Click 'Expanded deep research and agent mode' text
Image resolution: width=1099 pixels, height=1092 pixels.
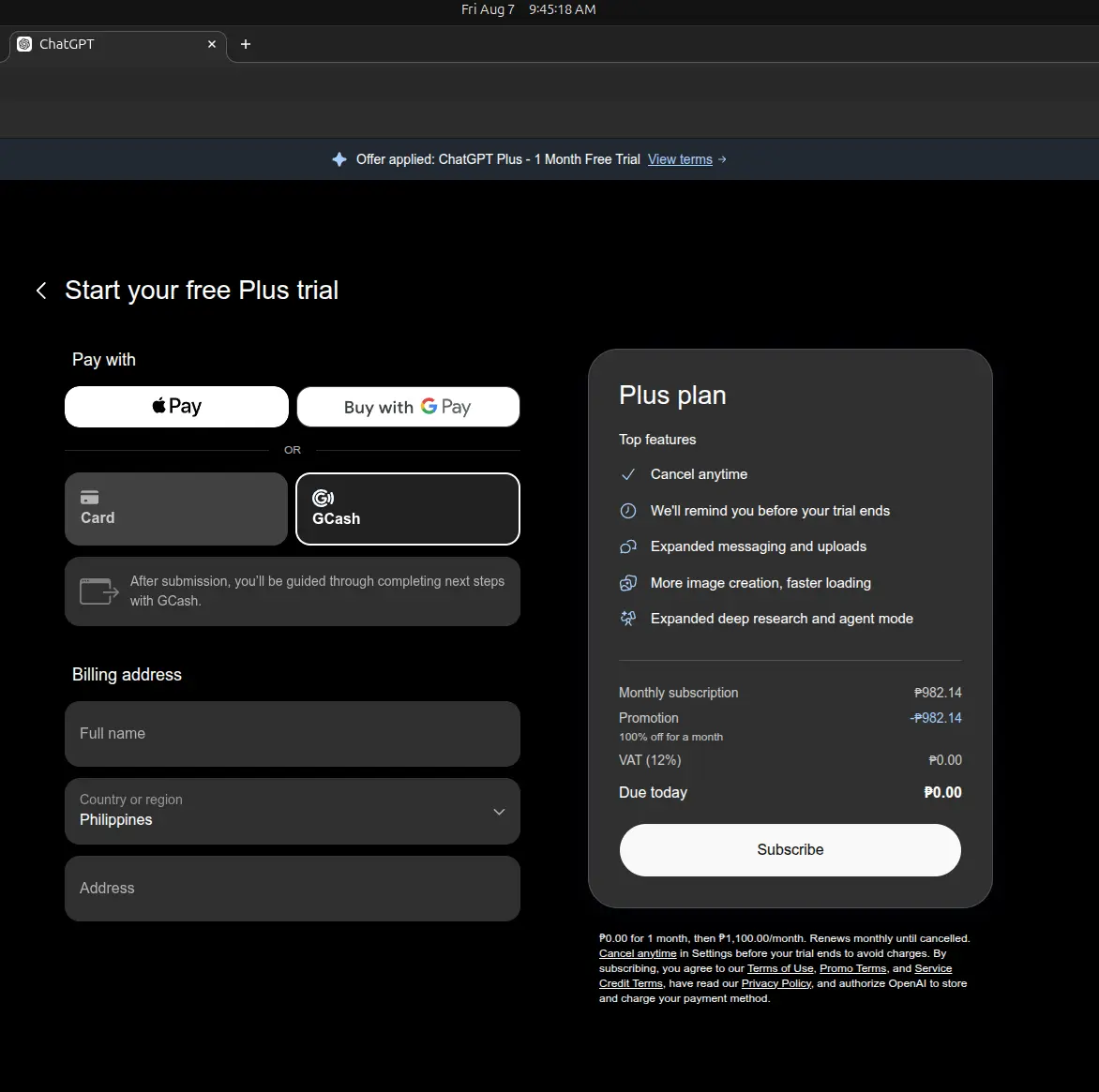(x=781, y=619)
